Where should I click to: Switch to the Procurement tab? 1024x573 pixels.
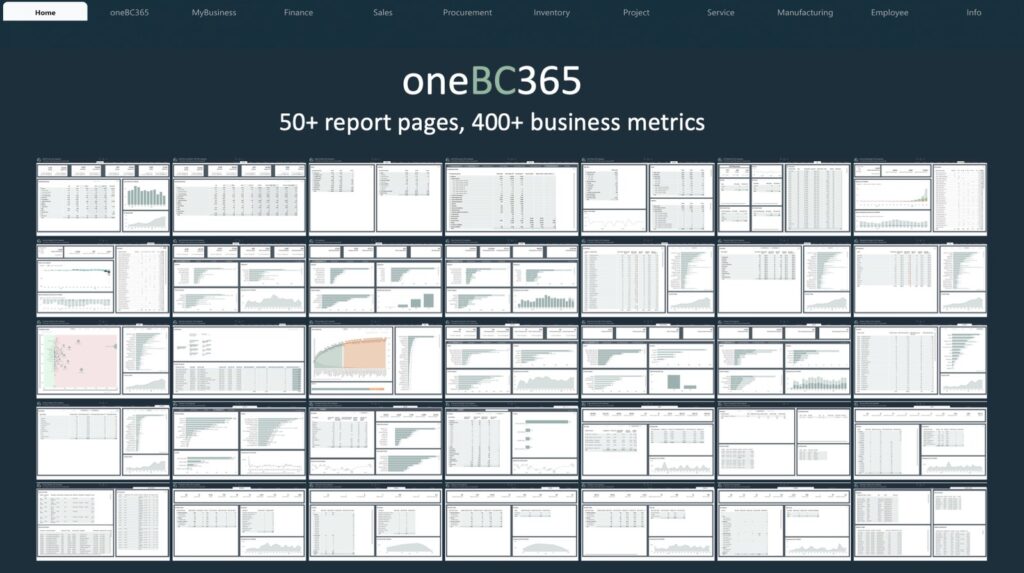tap(467, 12)
